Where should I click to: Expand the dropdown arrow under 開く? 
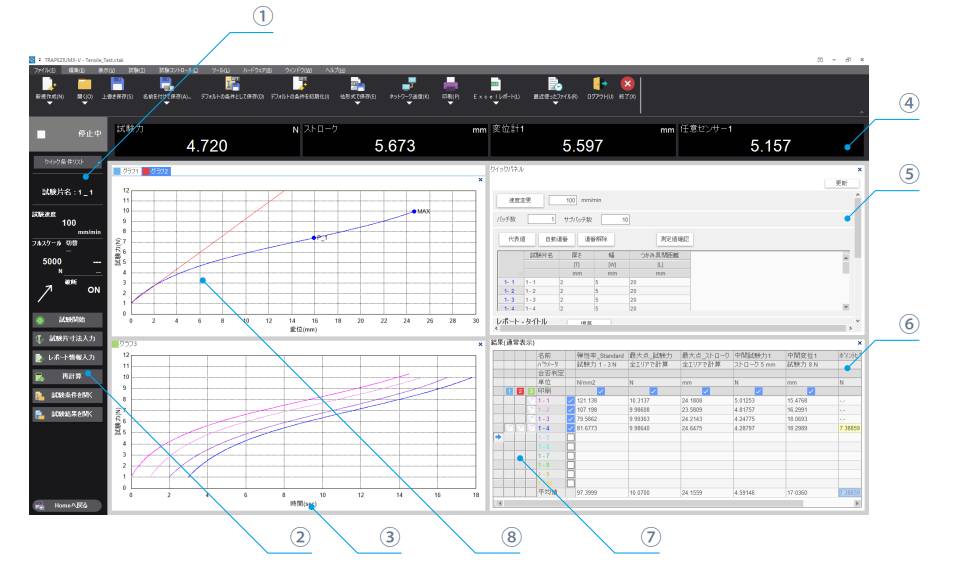click(x=84, y=103)
